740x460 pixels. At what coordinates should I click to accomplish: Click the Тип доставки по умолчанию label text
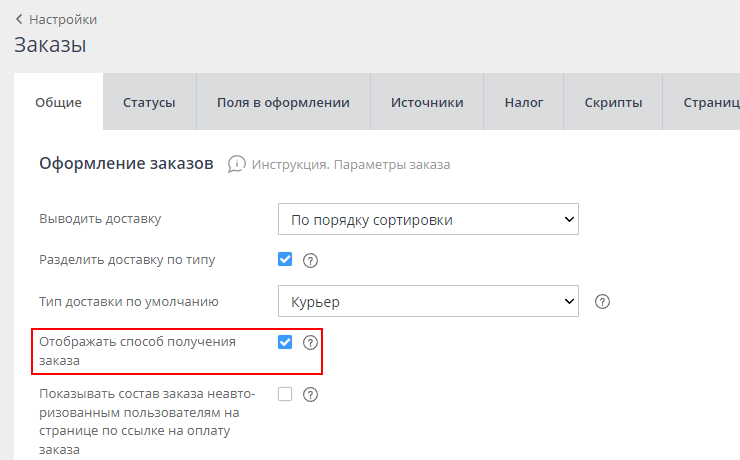(x=129, y=301)
